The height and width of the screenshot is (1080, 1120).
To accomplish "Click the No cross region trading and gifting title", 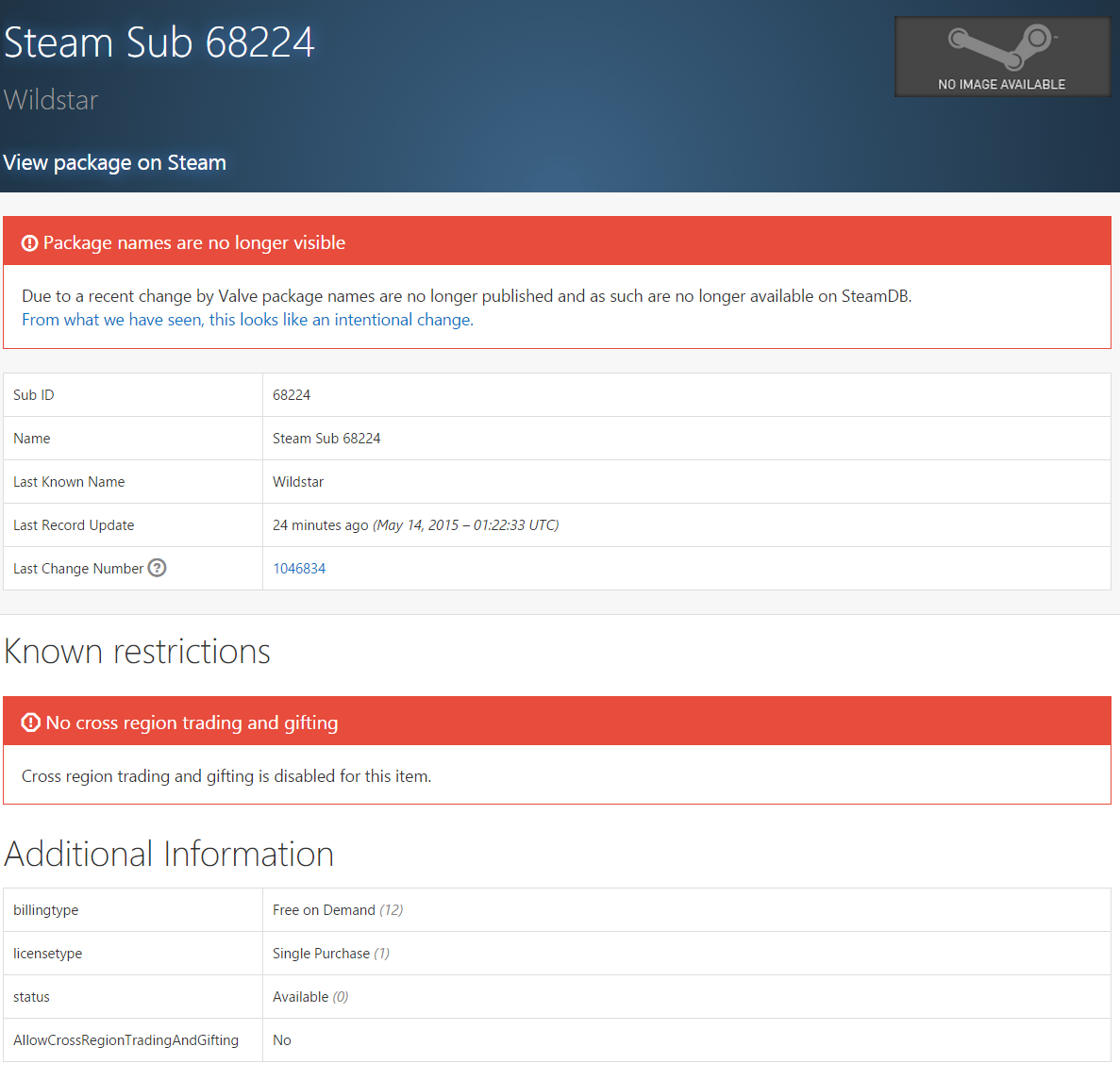I will pyautogui.click(x=192, y=723).
